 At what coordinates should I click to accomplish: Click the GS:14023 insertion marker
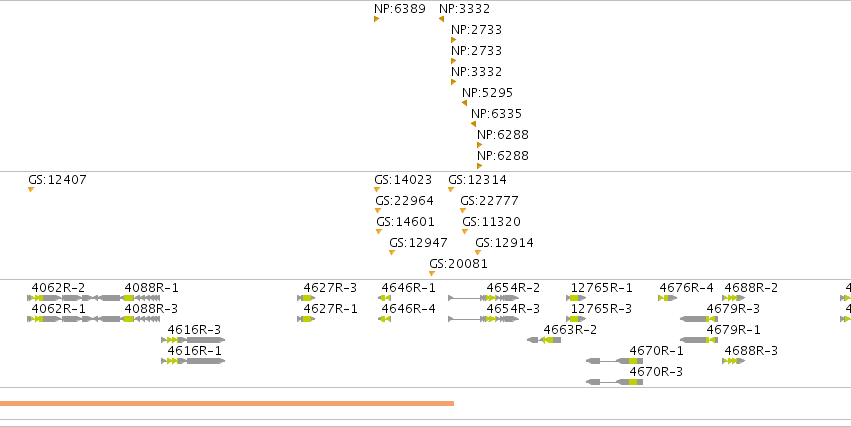pos(377,189)
